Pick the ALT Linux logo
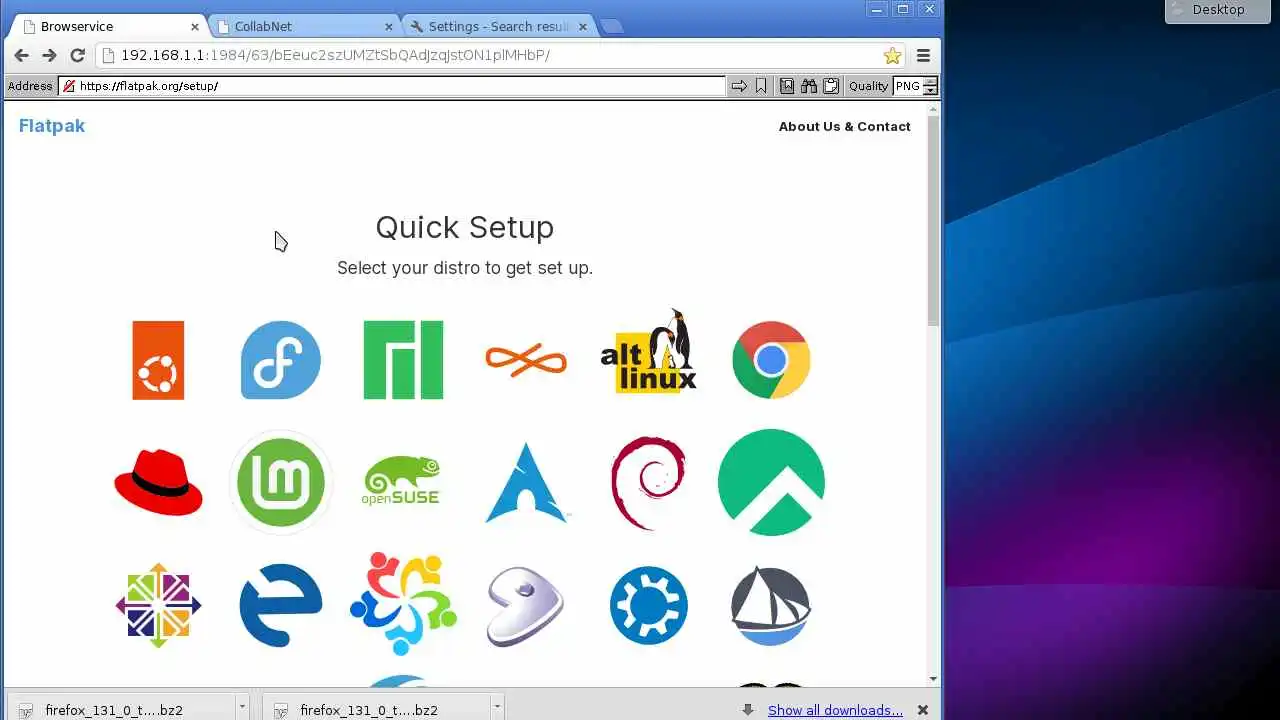Image resolution: width=1280 pixels, height=720 pixels. pos(648,351)
